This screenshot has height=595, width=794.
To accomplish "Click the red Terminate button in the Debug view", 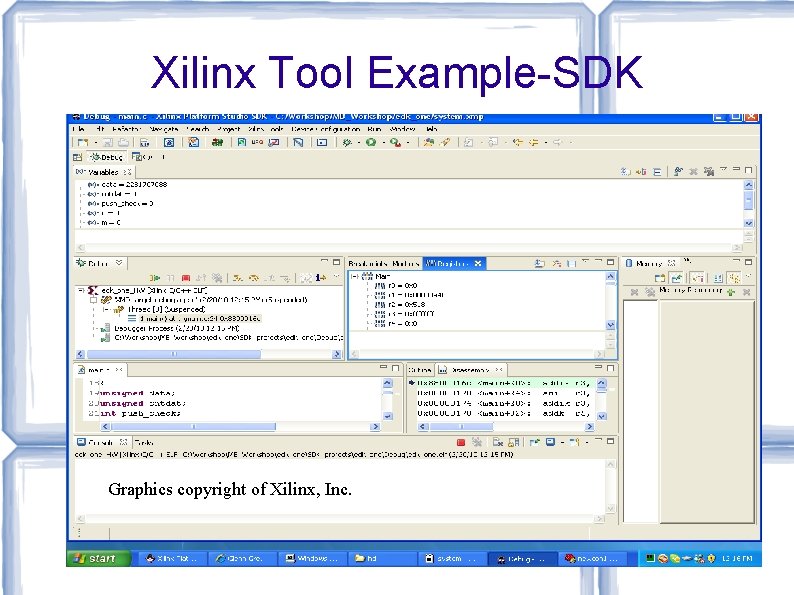I will (x=186, y=277).
